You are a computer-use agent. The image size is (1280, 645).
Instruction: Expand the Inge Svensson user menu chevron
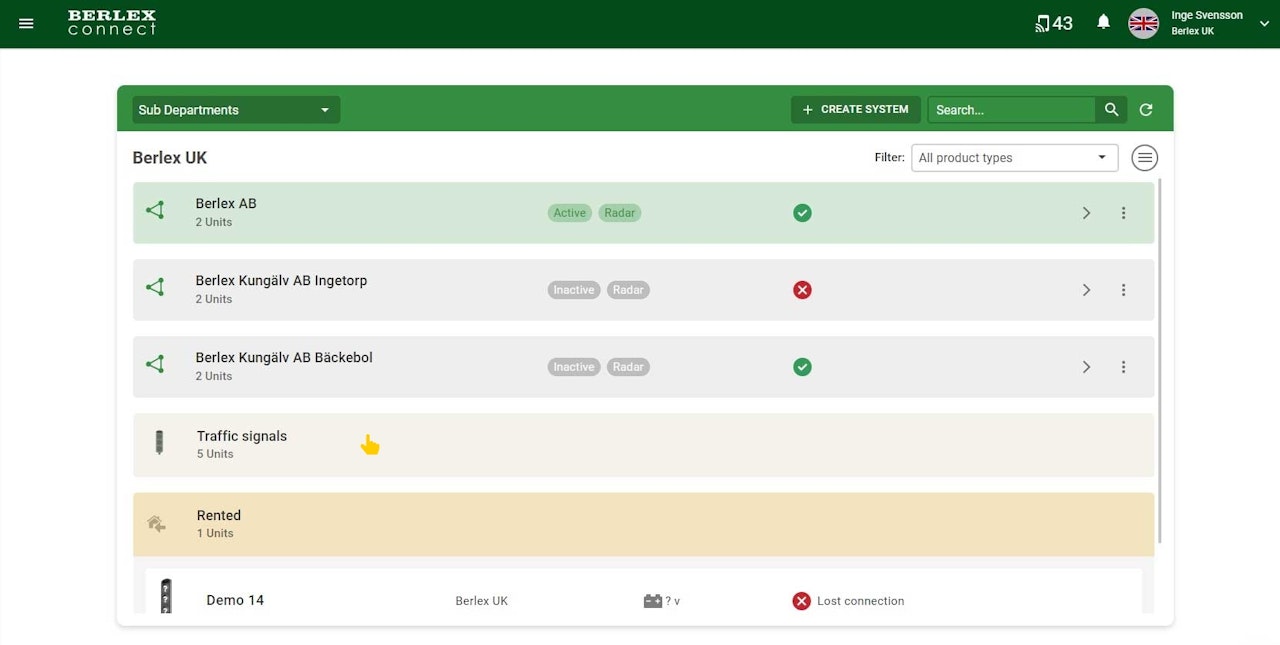tap(1264, 23)
